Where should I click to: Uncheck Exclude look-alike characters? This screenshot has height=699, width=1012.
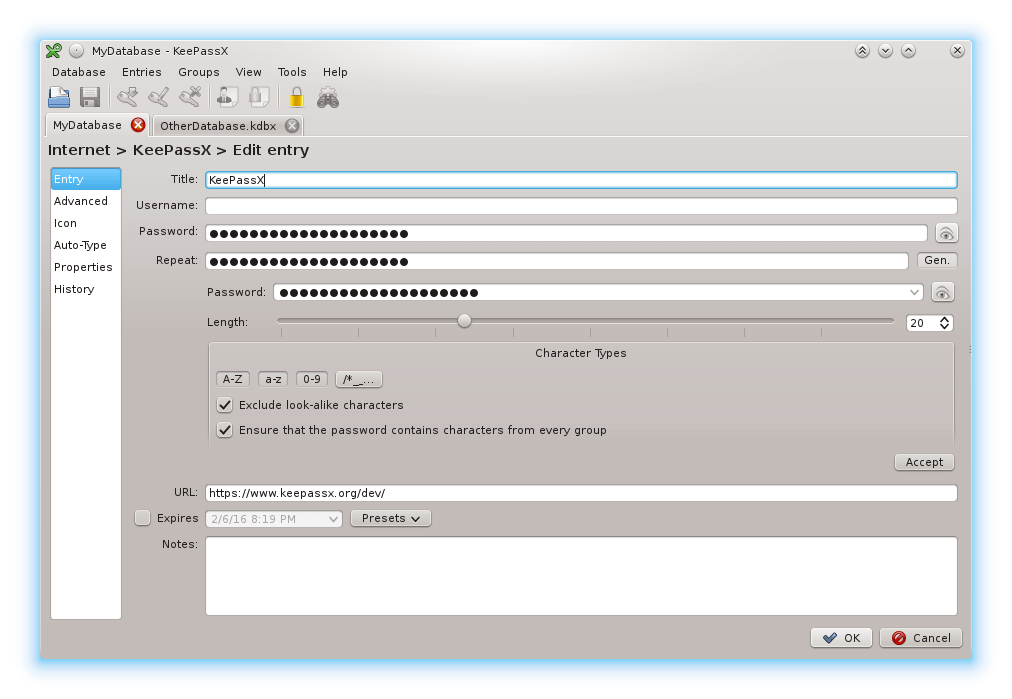pyautogui.click(x=224, y=405)
